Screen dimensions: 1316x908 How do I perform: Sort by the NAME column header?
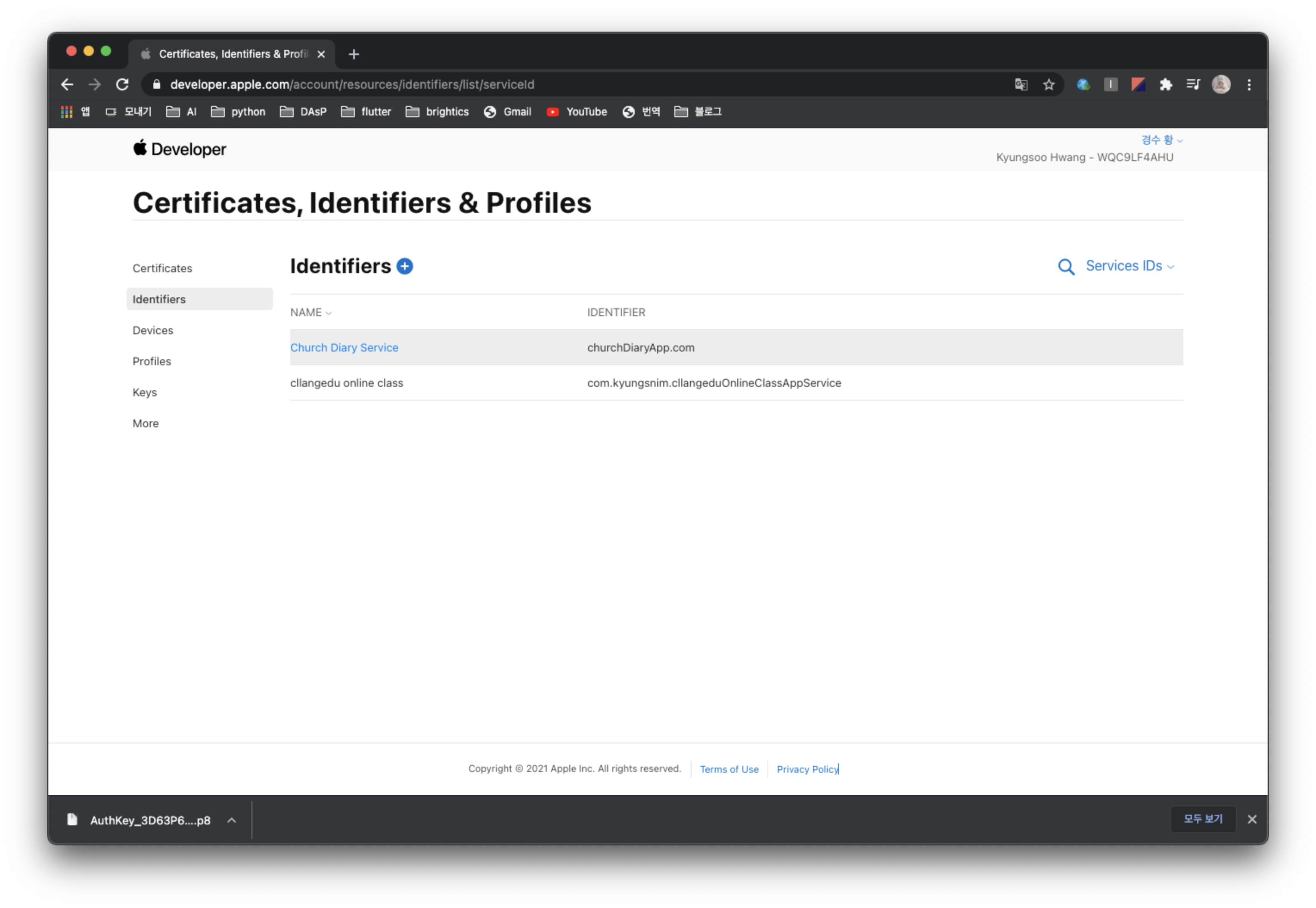[x=310, y=312]
